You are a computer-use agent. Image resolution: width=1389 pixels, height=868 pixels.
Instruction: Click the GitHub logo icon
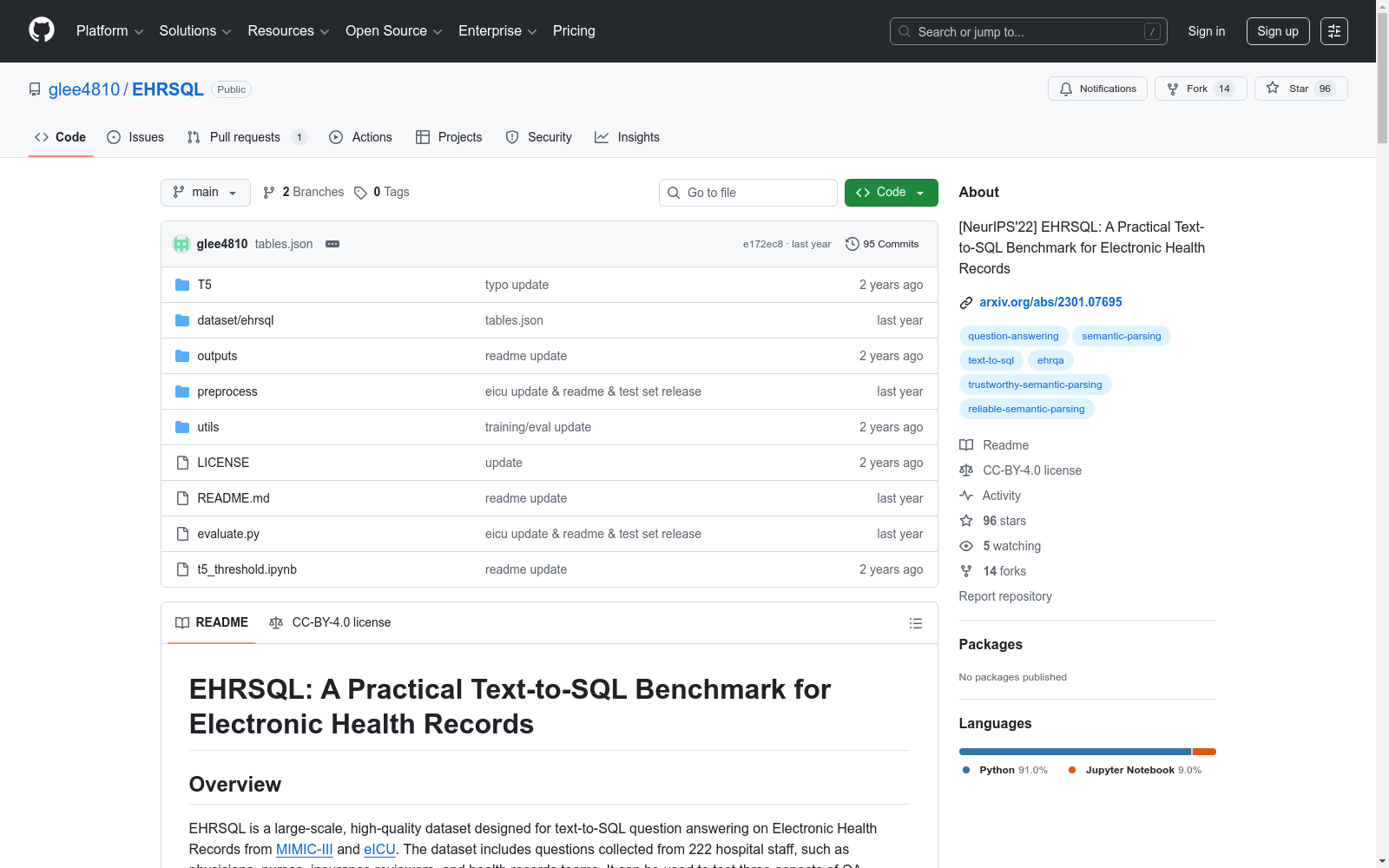42,30
